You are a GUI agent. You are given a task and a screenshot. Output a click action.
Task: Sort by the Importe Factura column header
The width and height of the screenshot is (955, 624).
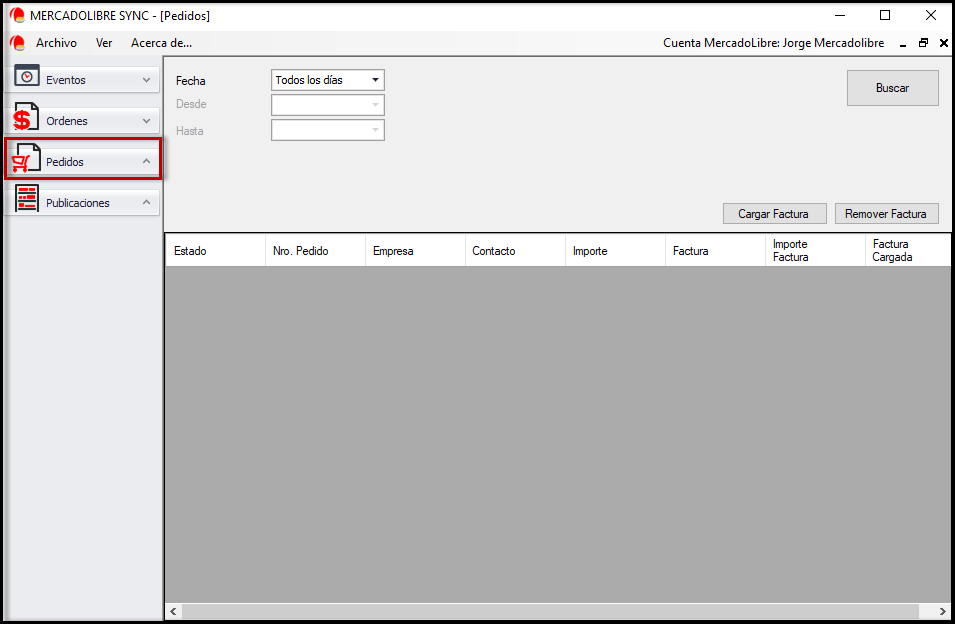[815, 250]
